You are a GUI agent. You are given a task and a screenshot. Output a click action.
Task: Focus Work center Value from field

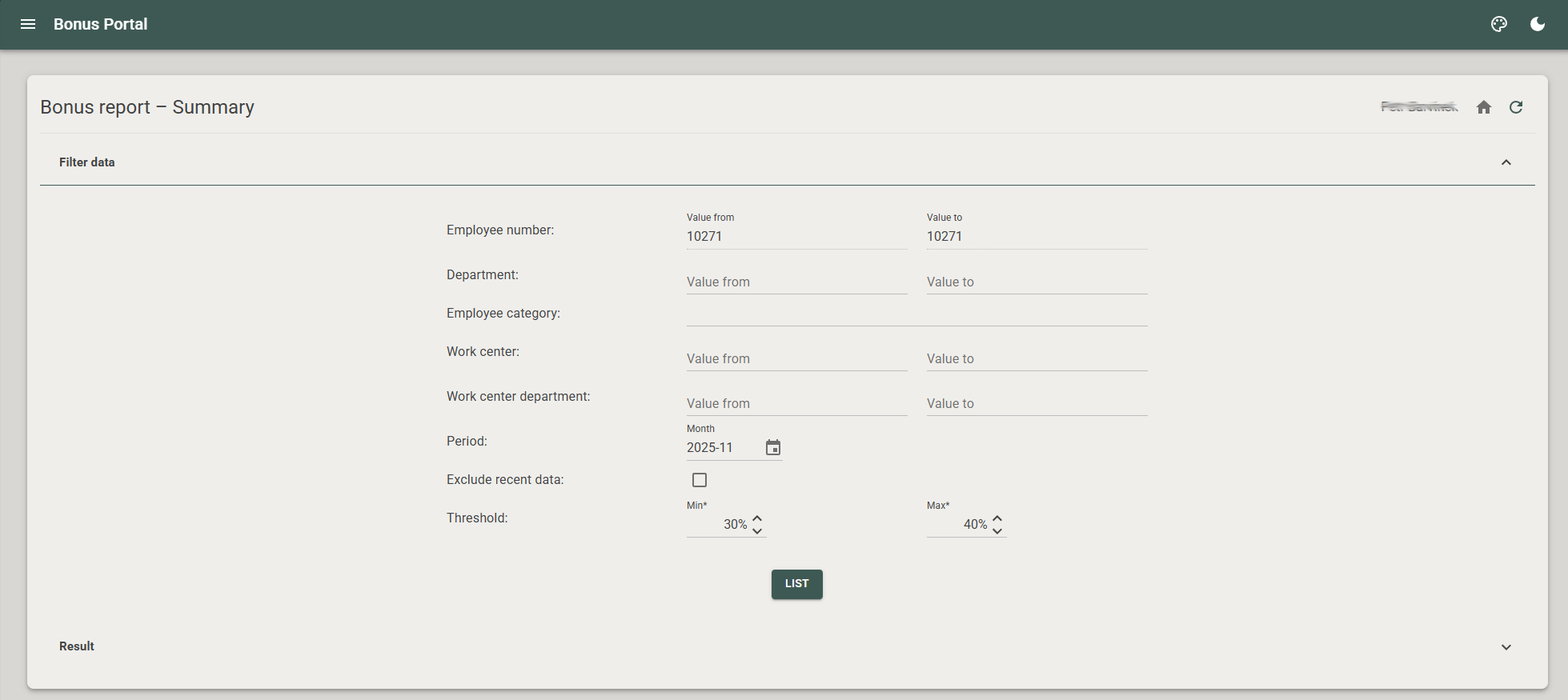796,358
